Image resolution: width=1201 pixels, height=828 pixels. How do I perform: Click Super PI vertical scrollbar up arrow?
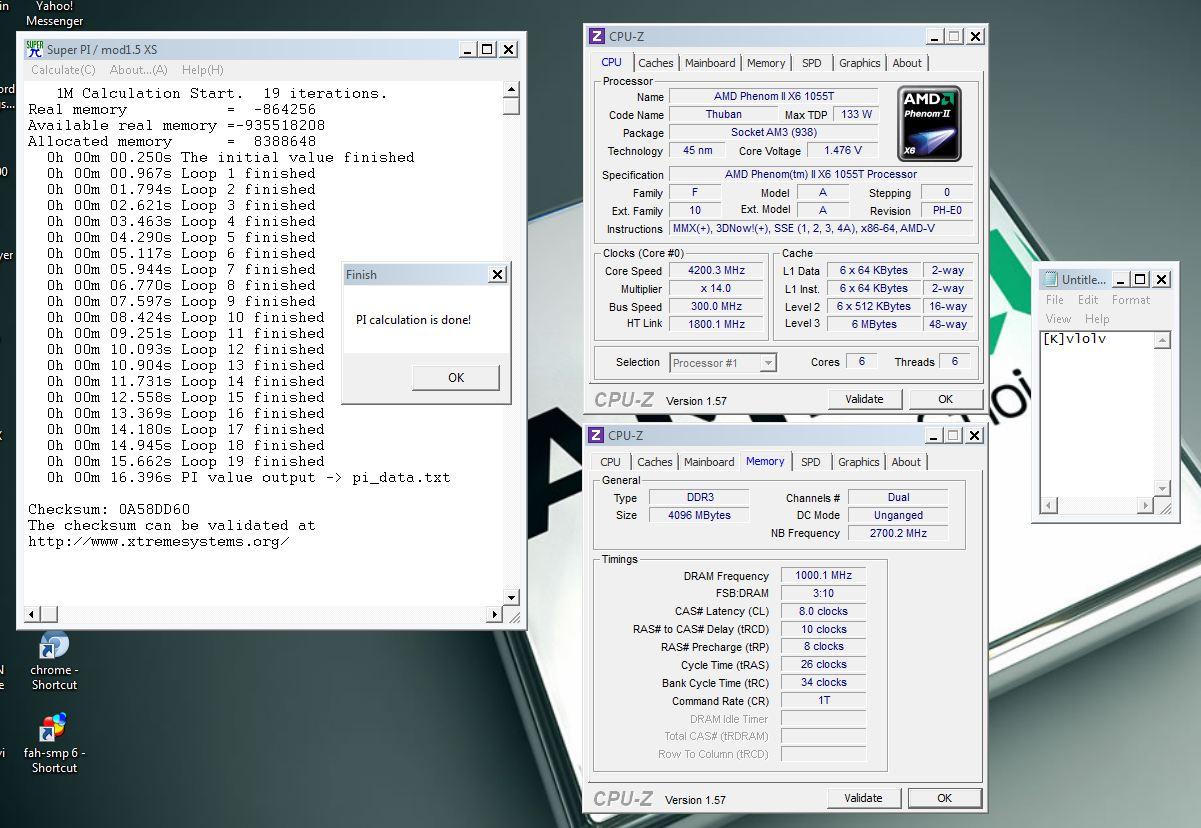(511, 89)
